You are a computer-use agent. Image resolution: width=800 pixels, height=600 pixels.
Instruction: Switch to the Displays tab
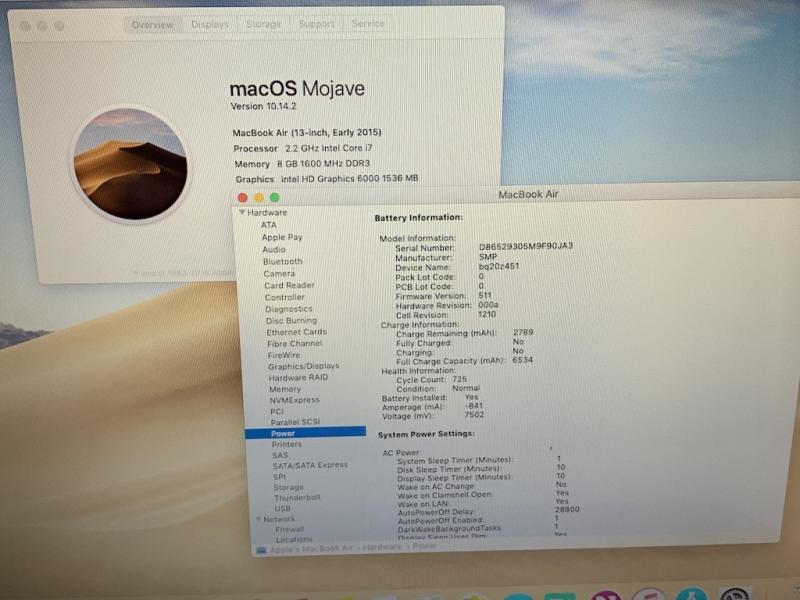(x=210, y=24)
